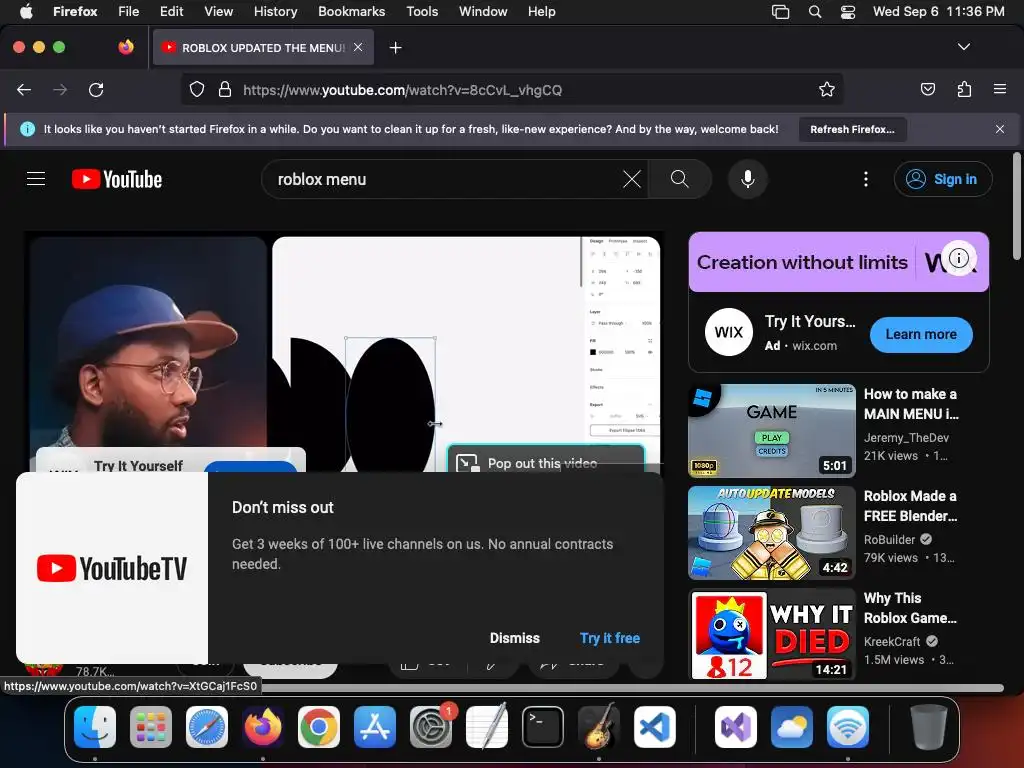Open YouTube settings three-dot menu
This screenshot has width=1024, height=768.
866,179
